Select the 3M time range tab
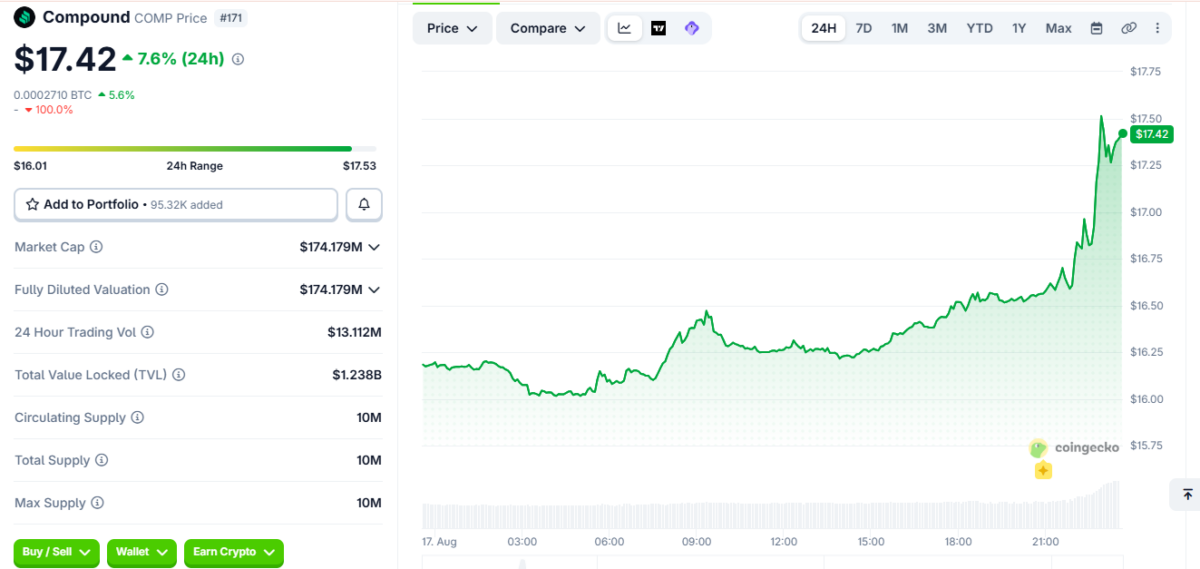This screenshot has width=1200, height=569. [937, 28]
